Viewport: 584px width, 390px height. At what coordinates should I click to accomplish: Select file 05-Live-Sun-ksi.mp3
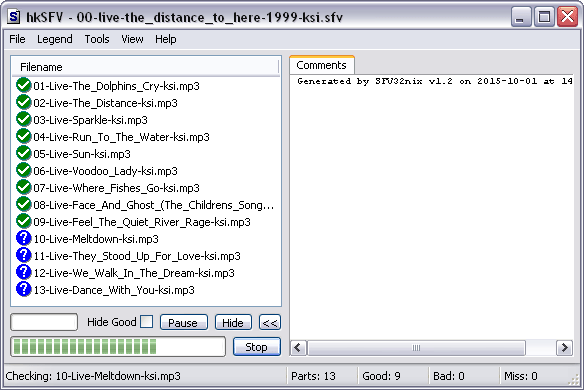click(82, 154)
